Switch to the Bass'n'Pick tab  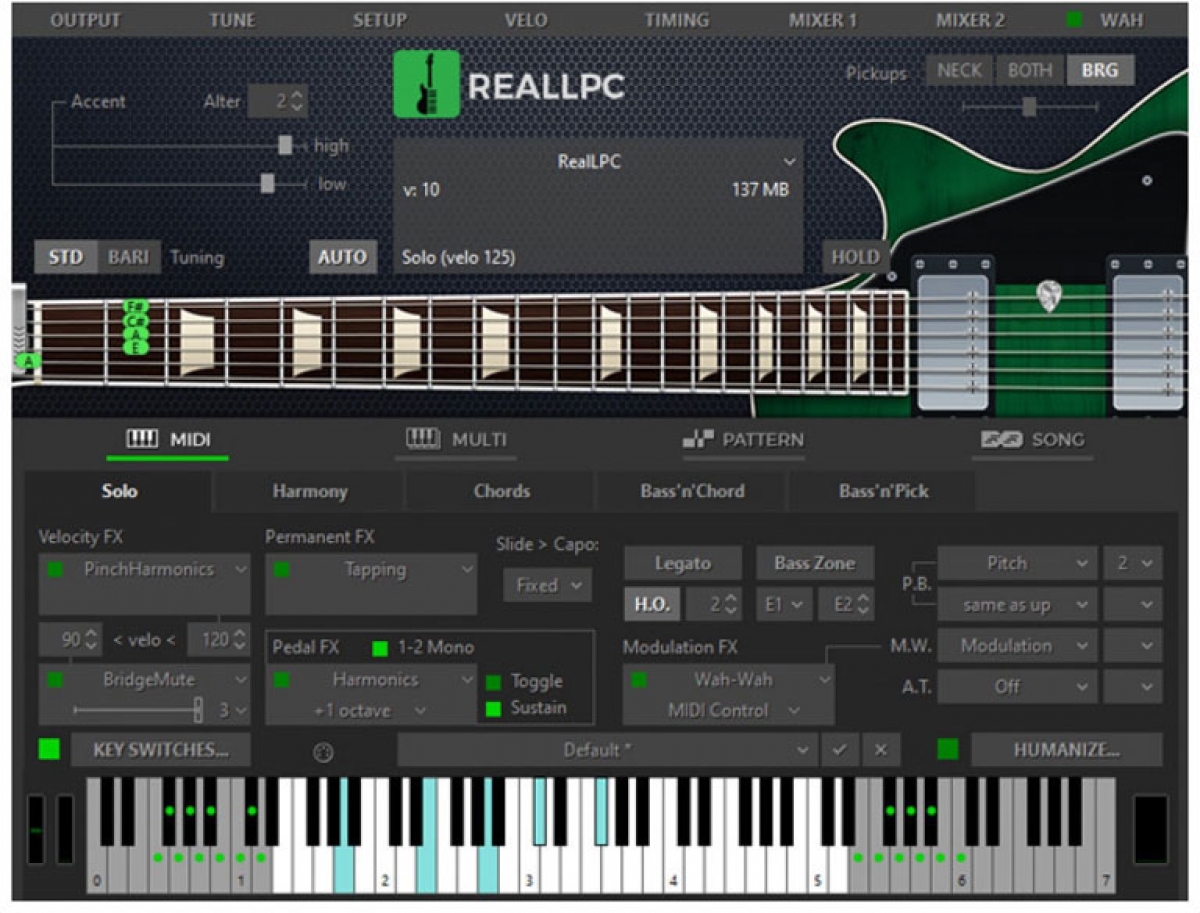pyautogui.click(x=884, y=492)
